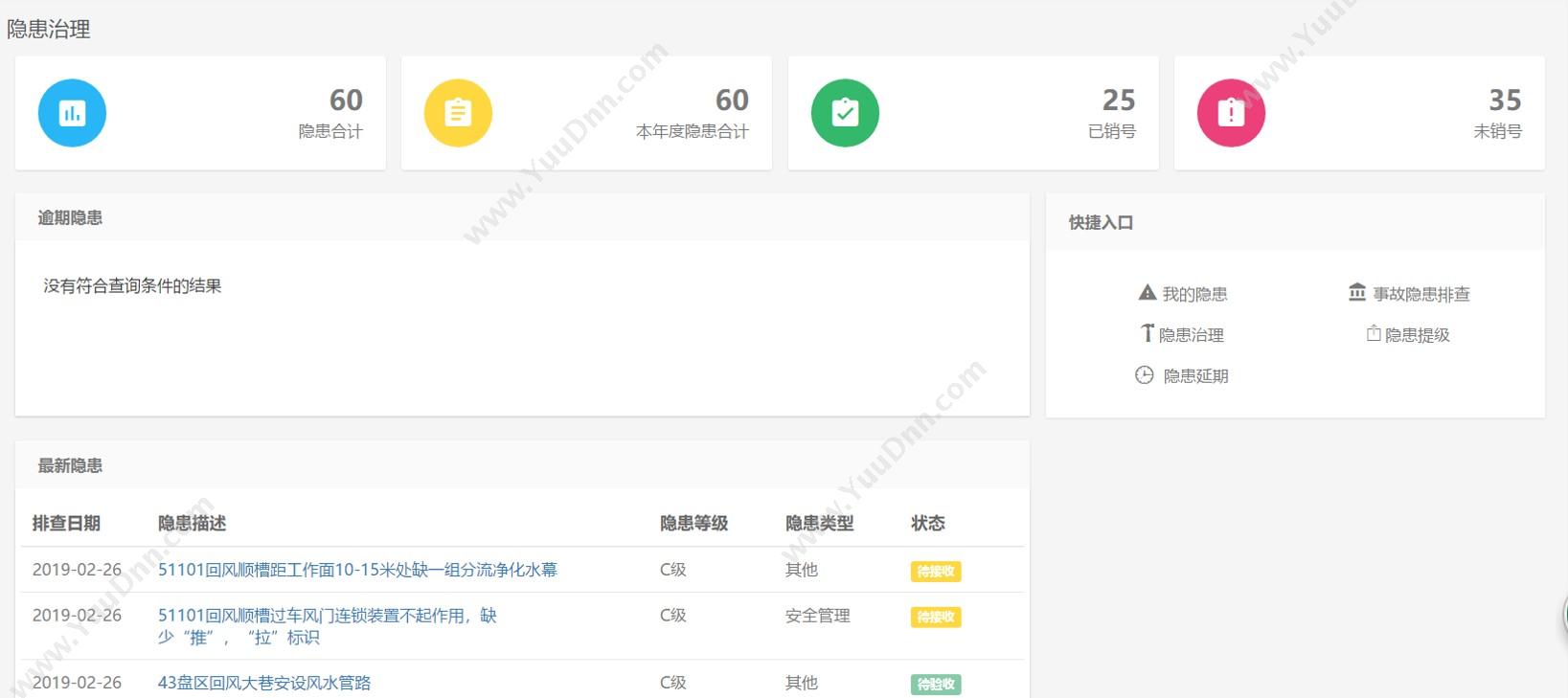Click the 安全管理 type cell
Image resolution: width=1568 pixels, height=698 pixels.
818,616
